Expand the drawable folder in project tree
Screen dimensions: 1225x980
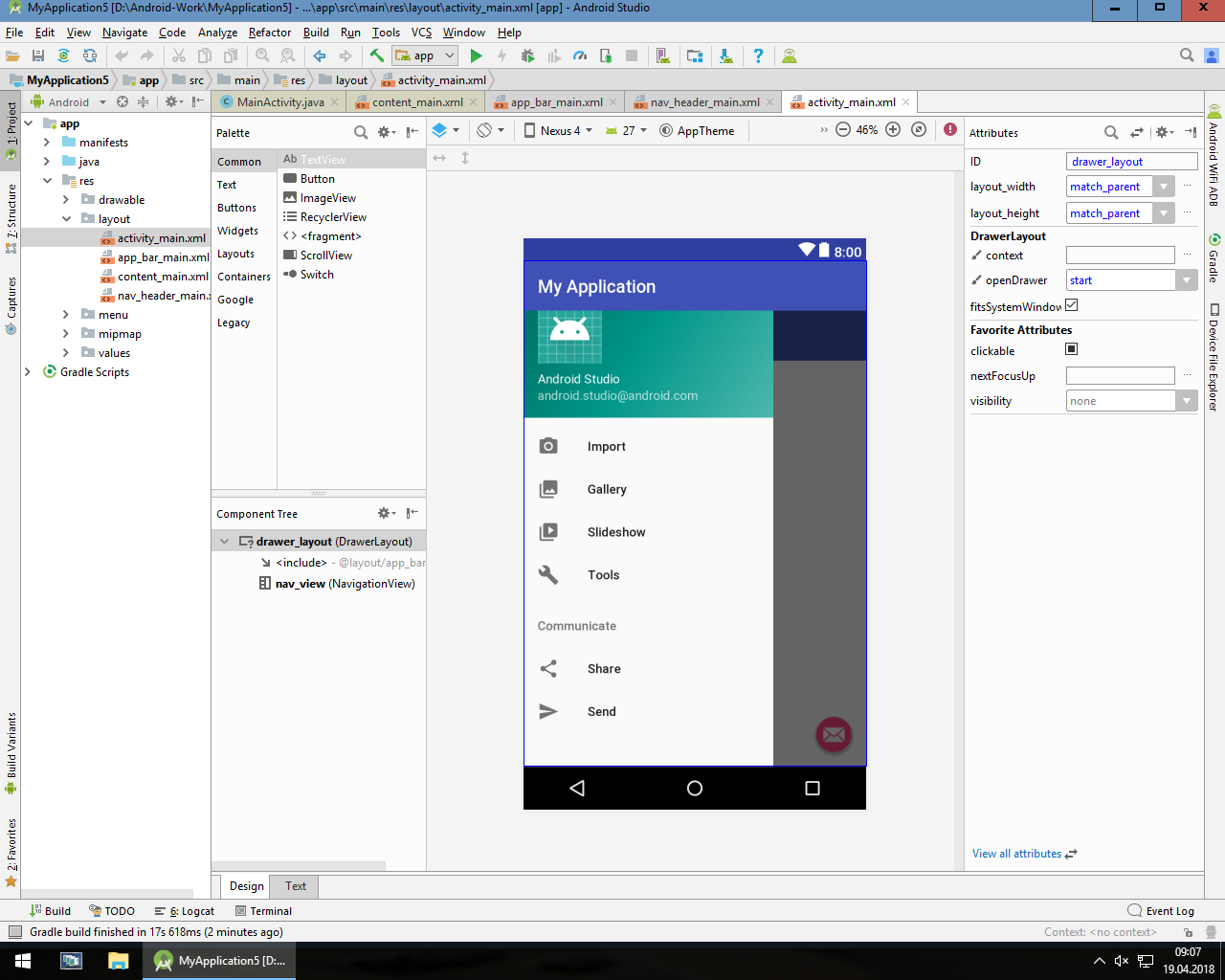click(66, 200)
